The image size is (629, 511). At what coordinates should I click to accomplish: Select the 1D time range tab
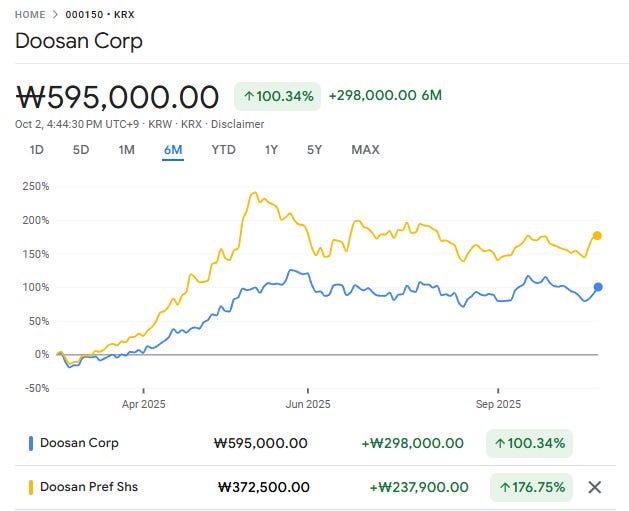37,150
